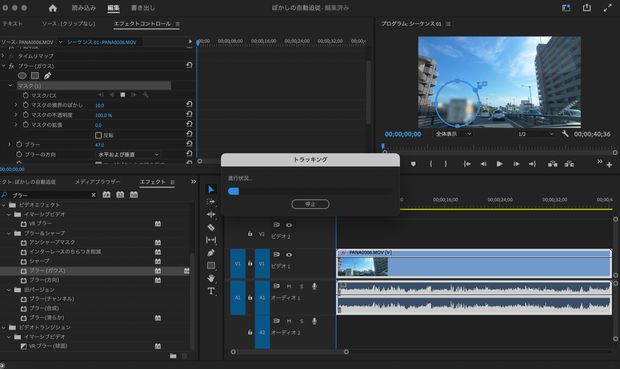The width and height of the screenshot is (620, 369).
Task: Open the workspaces icon at top right
Action: click(x=566, y=8)
